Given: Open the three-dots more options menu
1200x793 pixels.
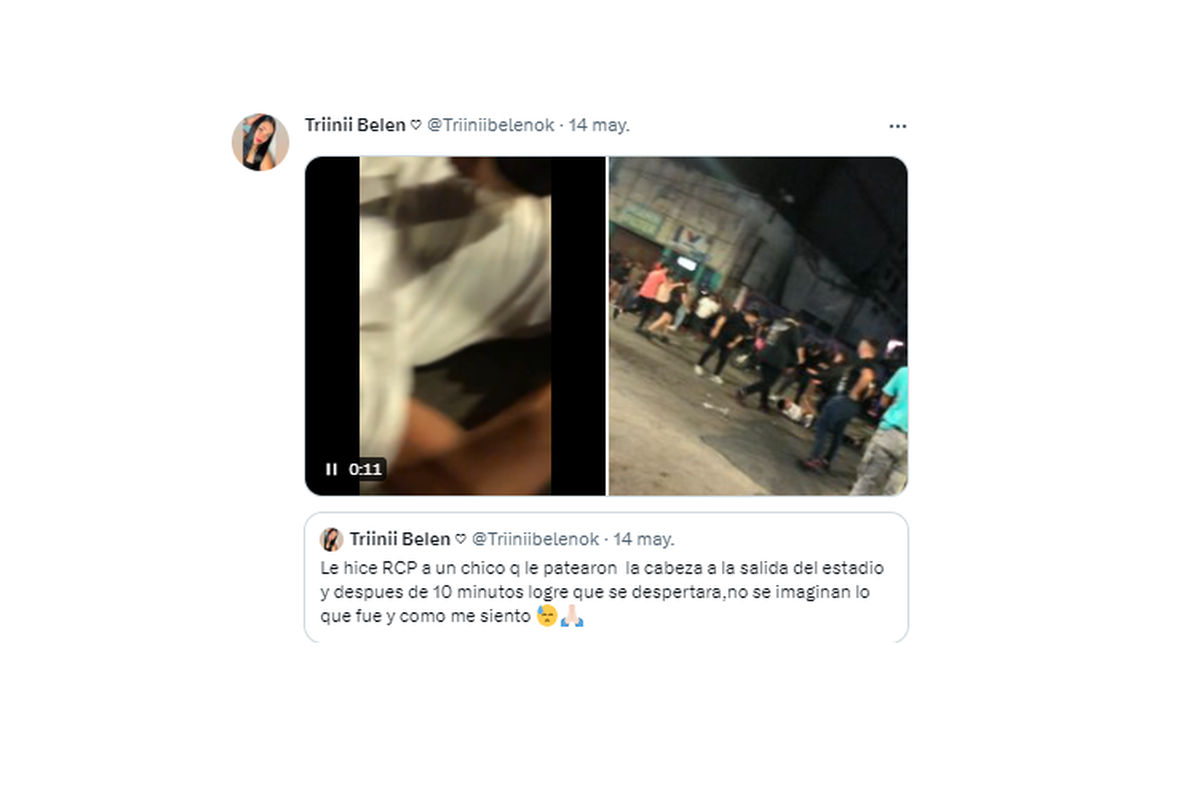Looking at the screenshot, I should (x=897, y=126).
